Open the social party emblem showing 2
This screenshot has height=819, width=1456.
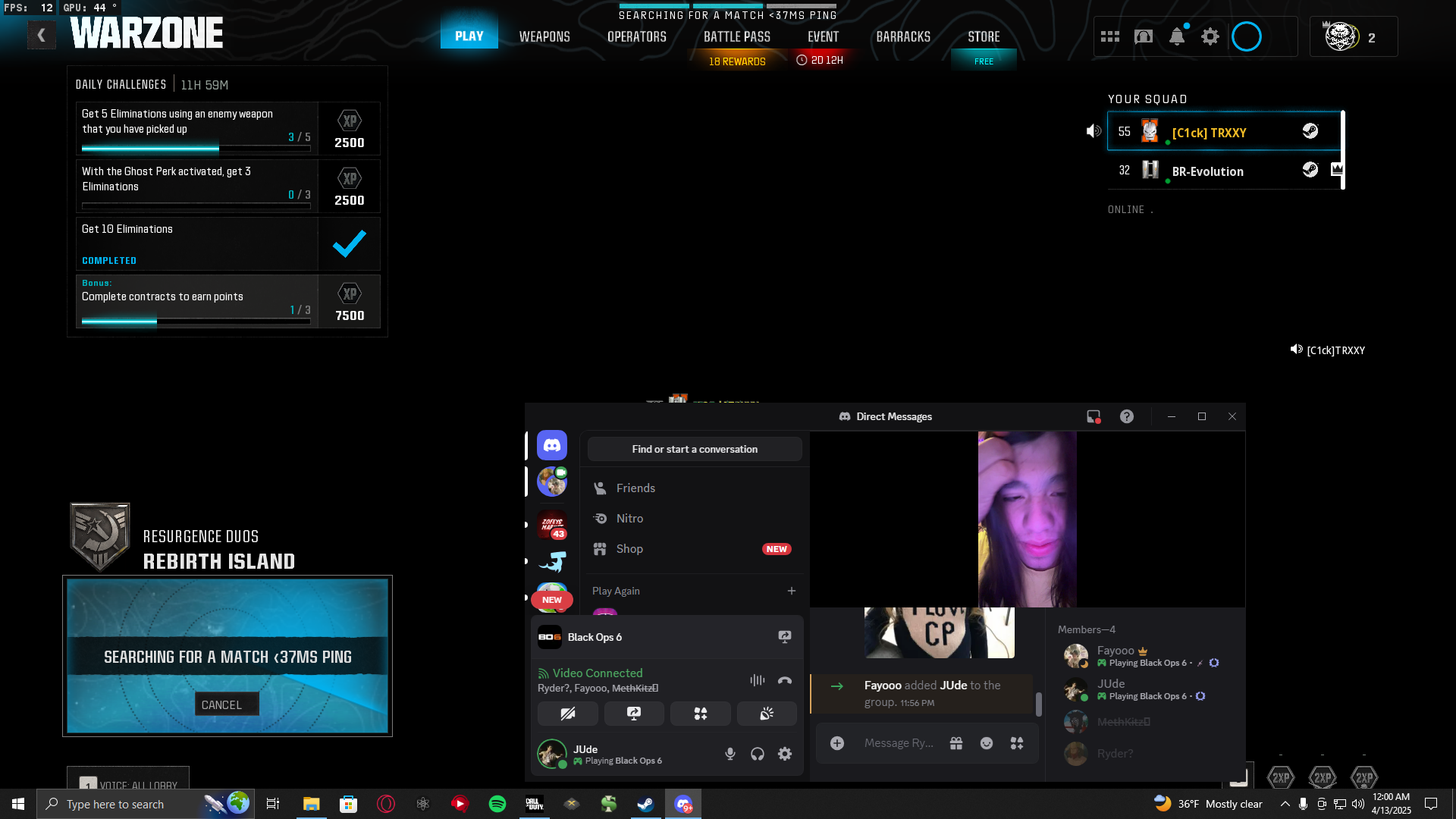pyautogui.click(x=1354, y=36)
